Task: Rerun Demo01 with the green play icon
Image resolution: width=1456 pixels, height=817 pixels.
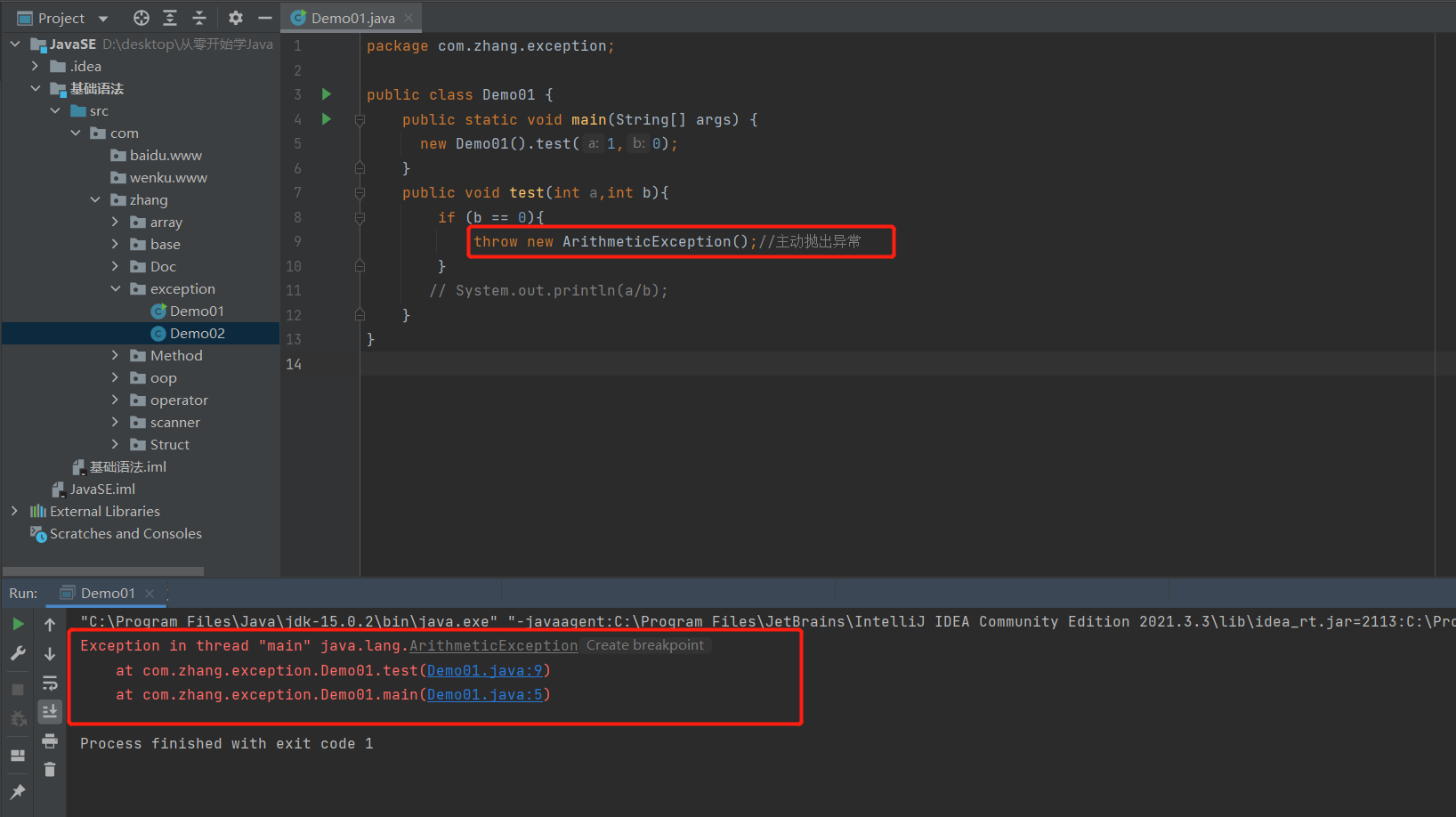Action: pyautogui.click(x=18, y=625)
